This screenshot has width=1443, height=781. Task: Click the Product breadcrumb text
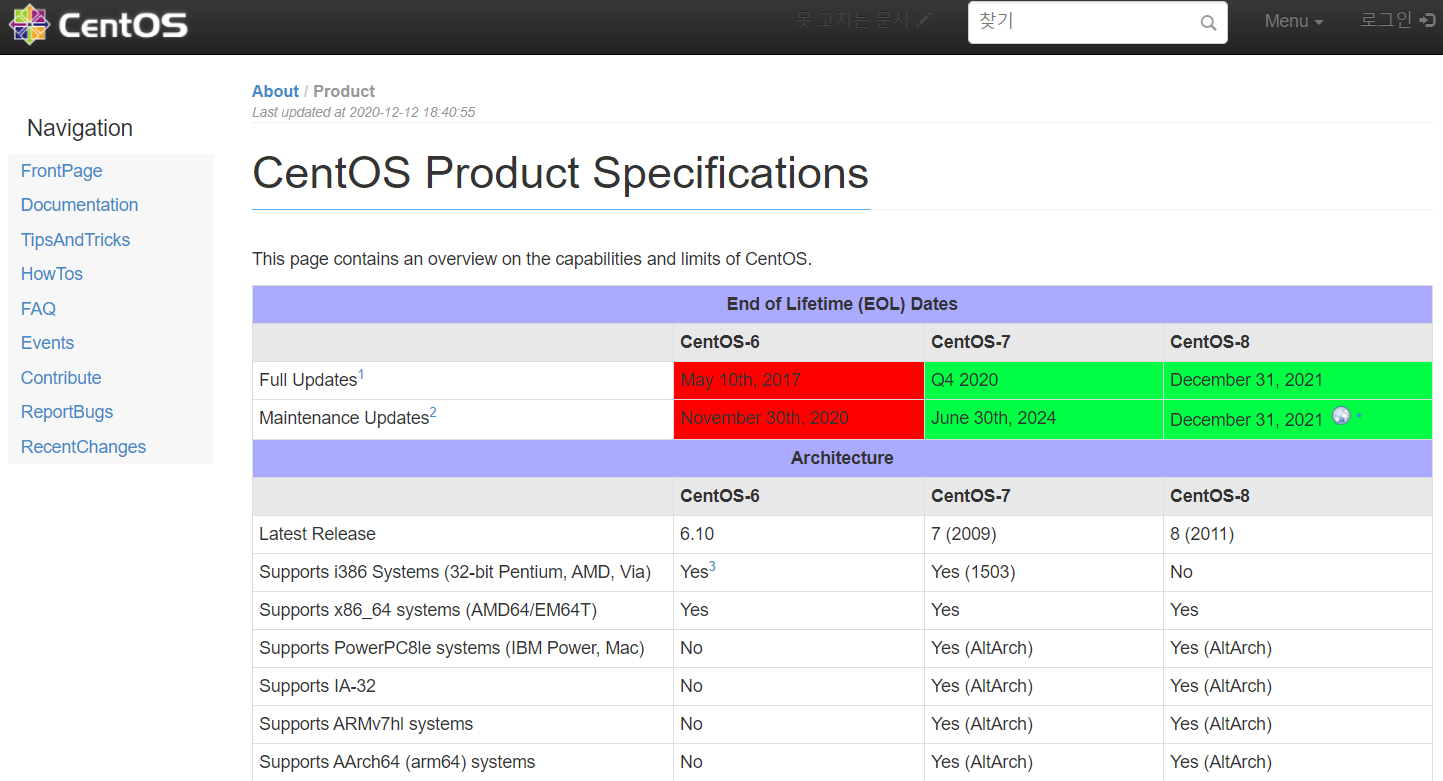click(x=344, y=91)
